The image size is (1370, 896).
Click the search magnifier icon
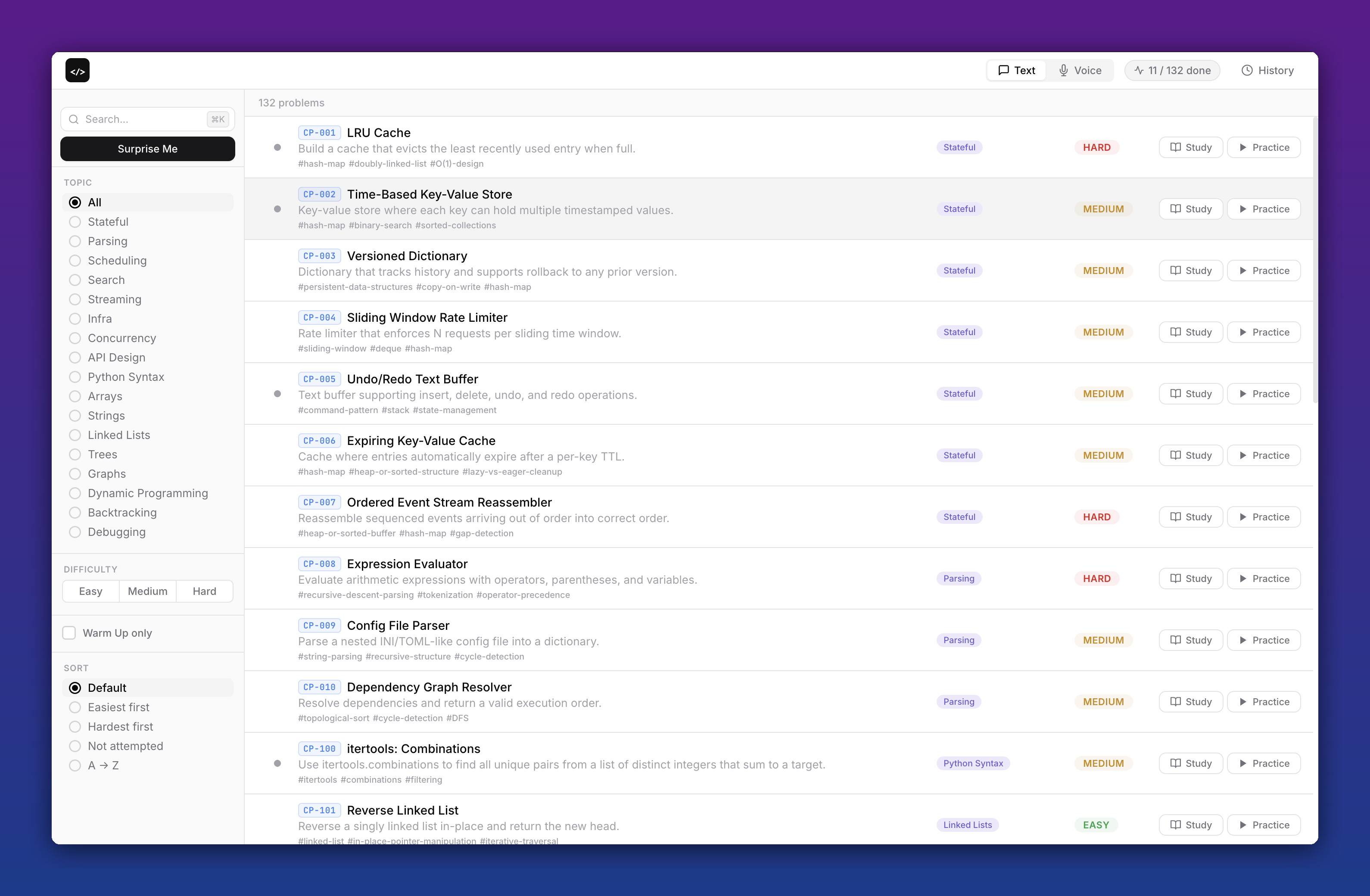click(x=74, y=119)
